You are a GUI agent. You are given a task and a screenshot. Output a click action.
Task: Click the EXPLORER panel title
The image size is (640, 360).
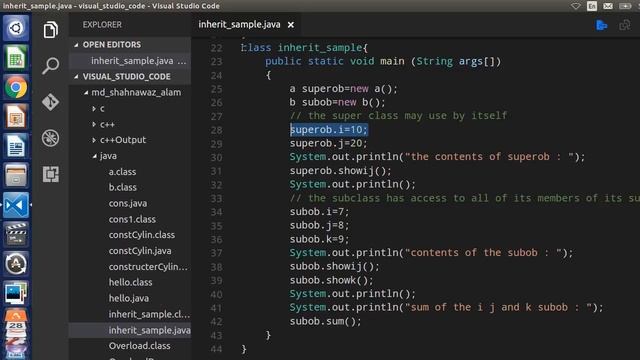102,24
